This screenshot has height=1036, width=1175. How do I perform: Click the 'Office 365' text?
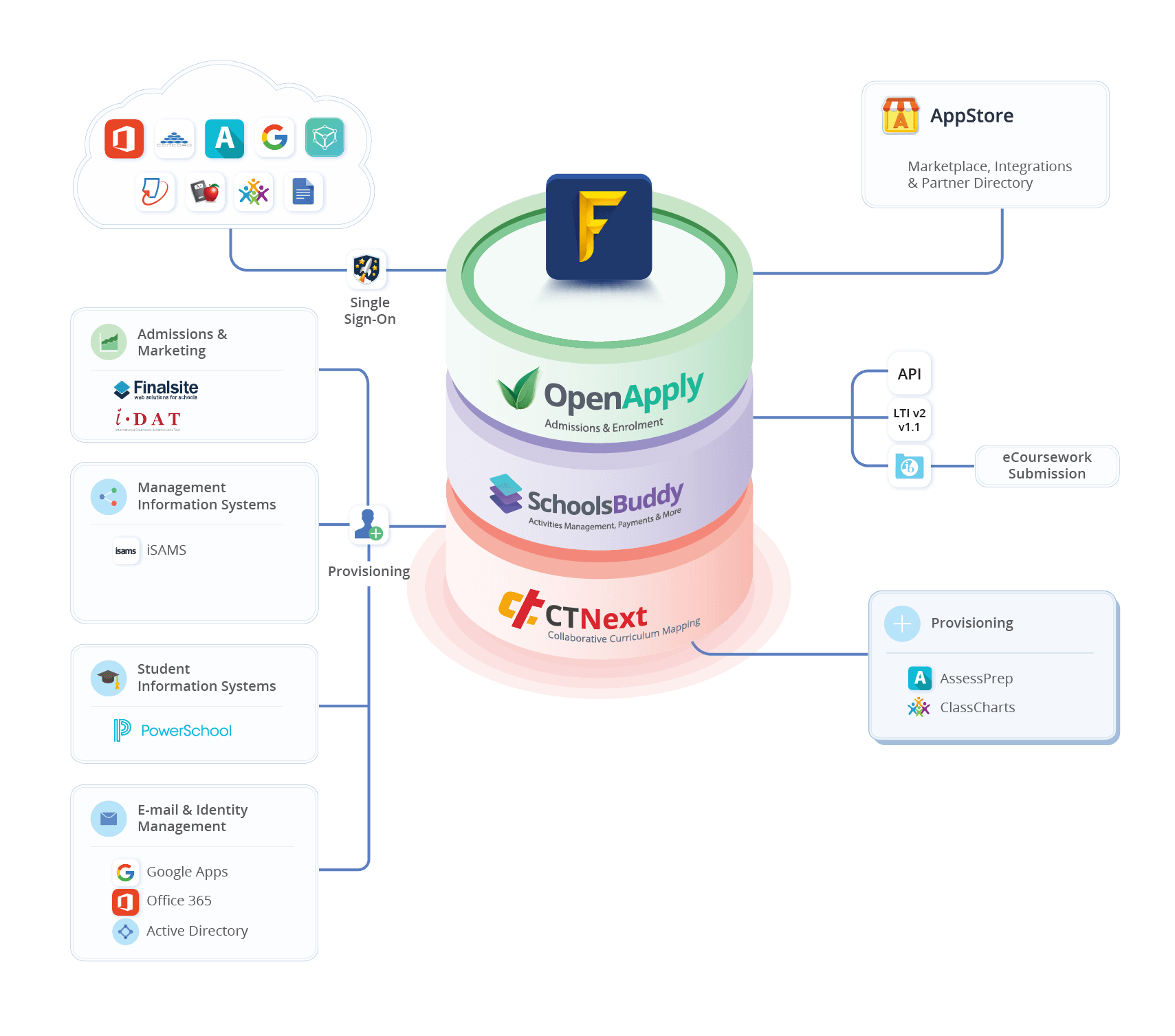(179, 901)
